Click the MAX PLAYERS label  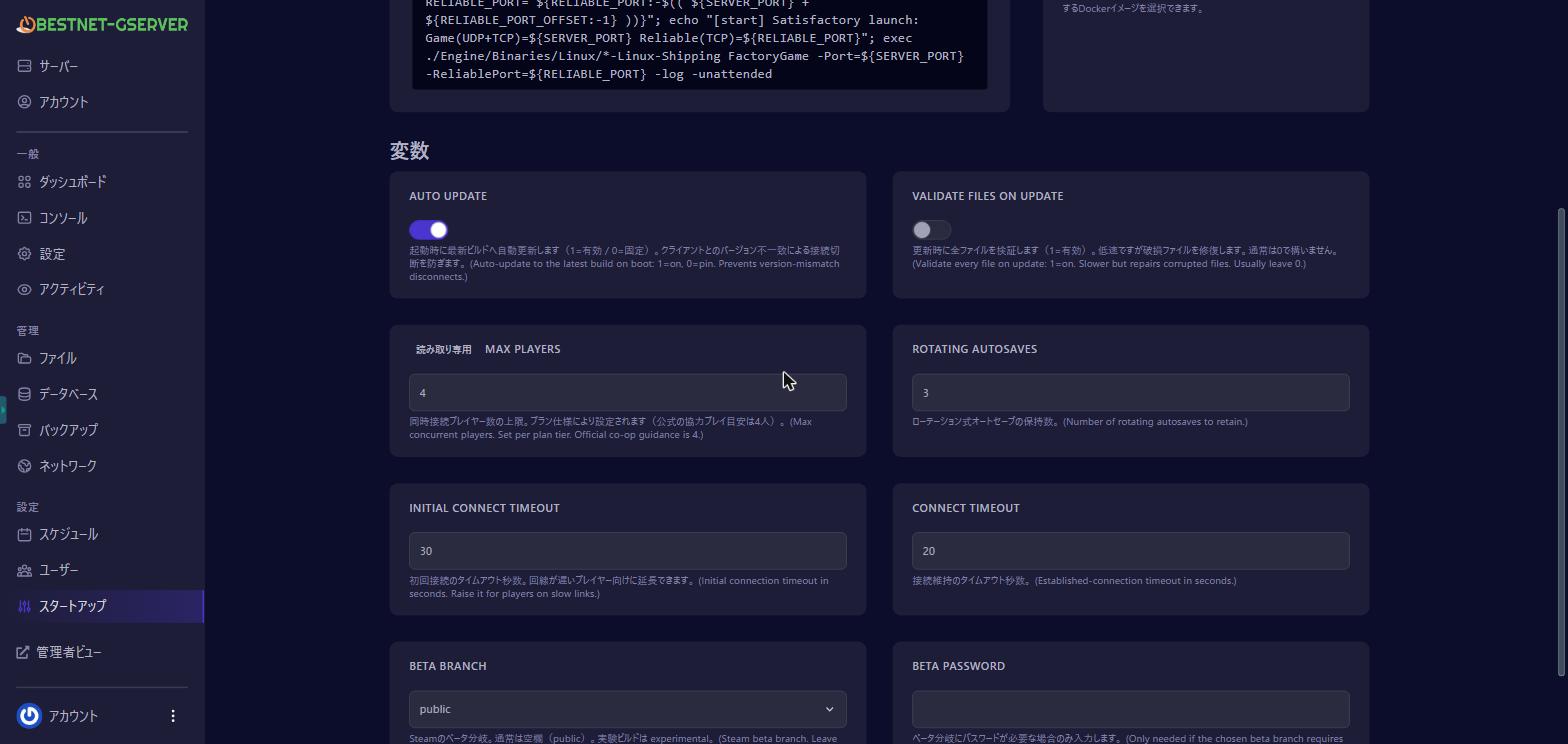click(522, 349)
